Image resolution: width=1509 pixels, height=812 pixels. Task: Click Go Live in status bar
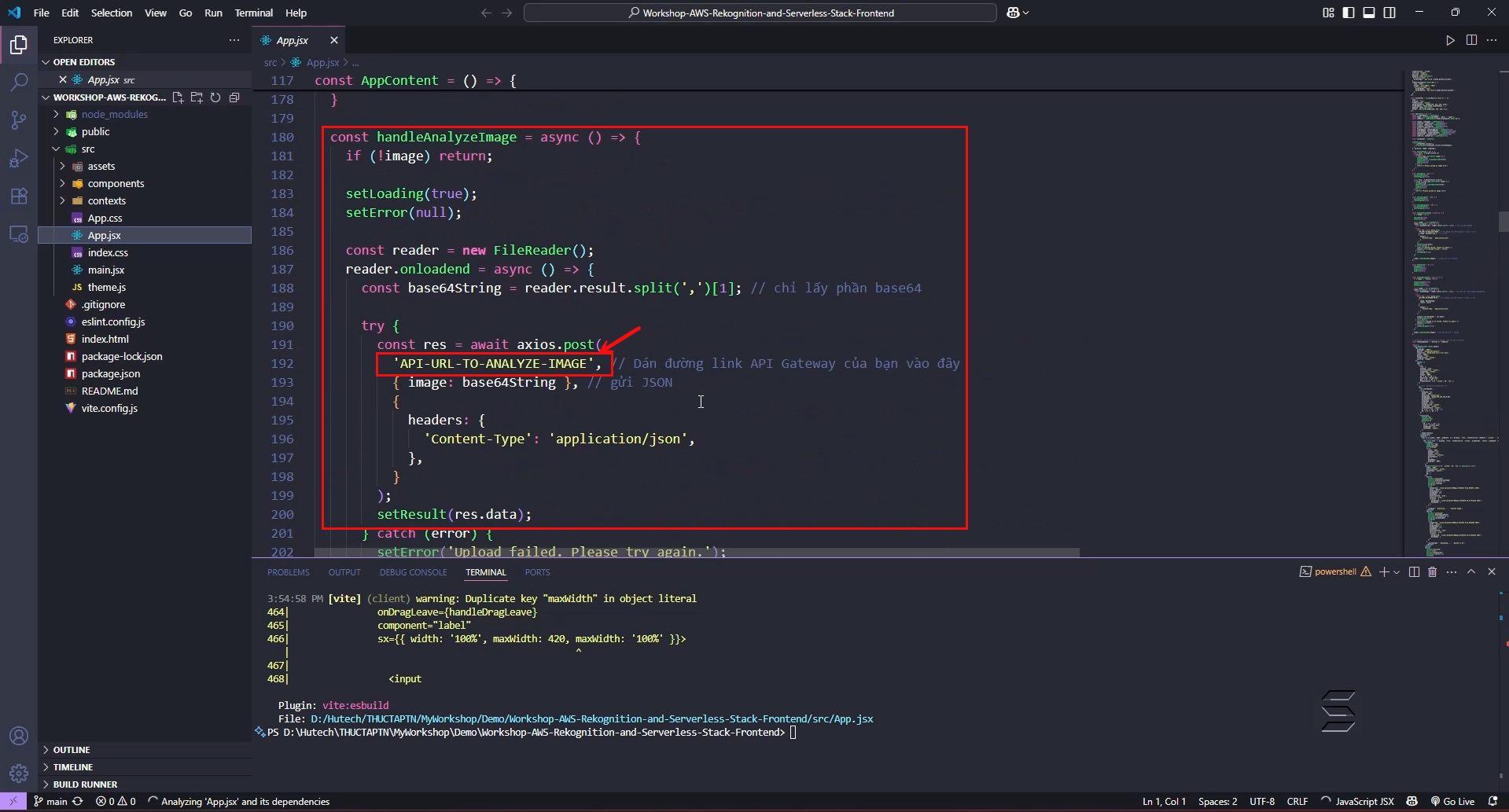pos(1452,802)
